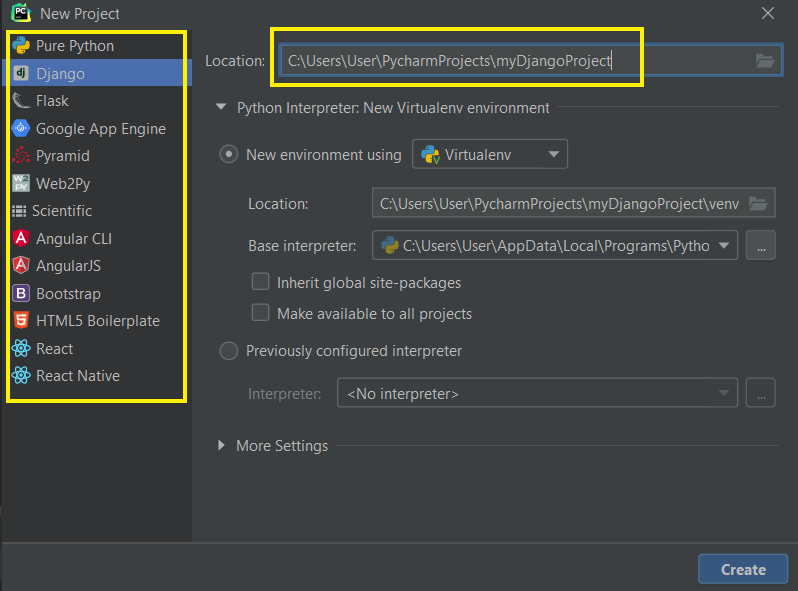
Task: Click the HTML5 Boilerplate entry text
Action: coord(98,321)
